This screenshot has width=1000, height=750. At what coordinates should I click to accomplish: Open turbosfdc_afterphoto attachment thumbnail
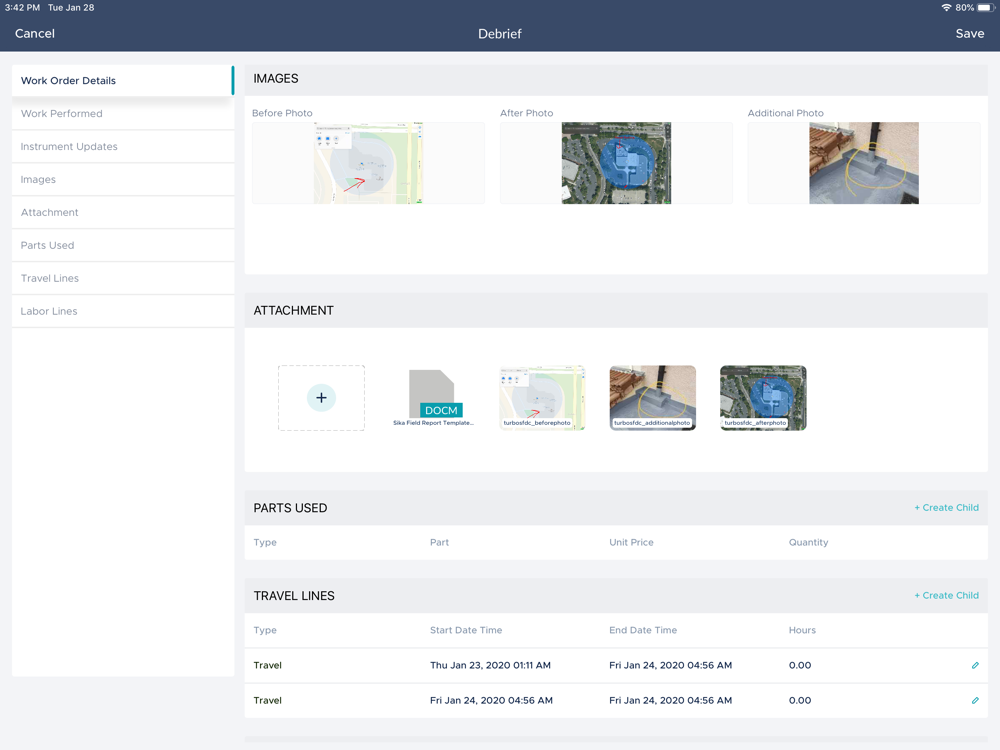[x=763, y=398]
